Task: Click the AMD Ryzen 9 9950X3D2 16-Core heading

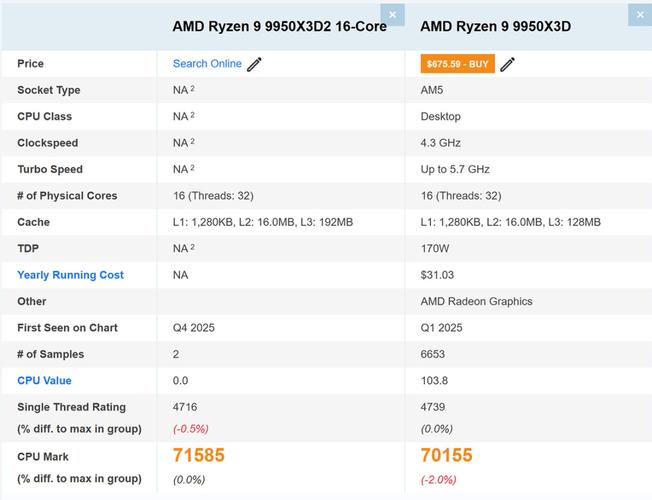Action: (279, 27)
